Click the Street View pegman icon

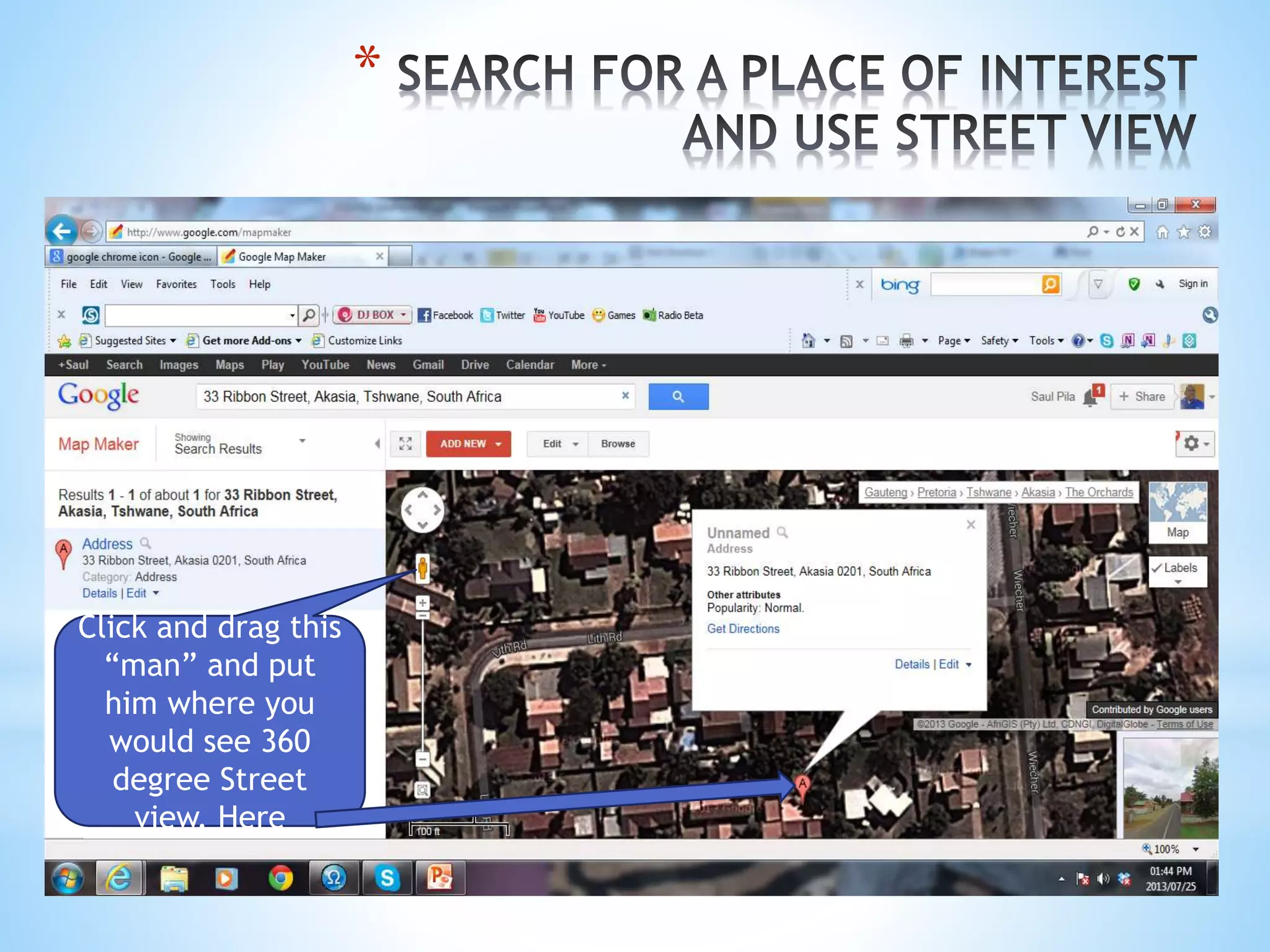point(422,567)
